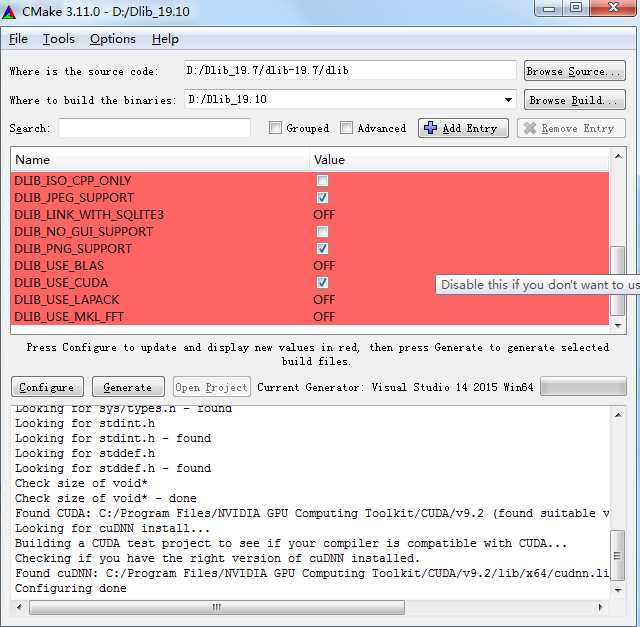This screenshot has height=627, width=640.
Task: Close the CMake window
Action: 613,8
